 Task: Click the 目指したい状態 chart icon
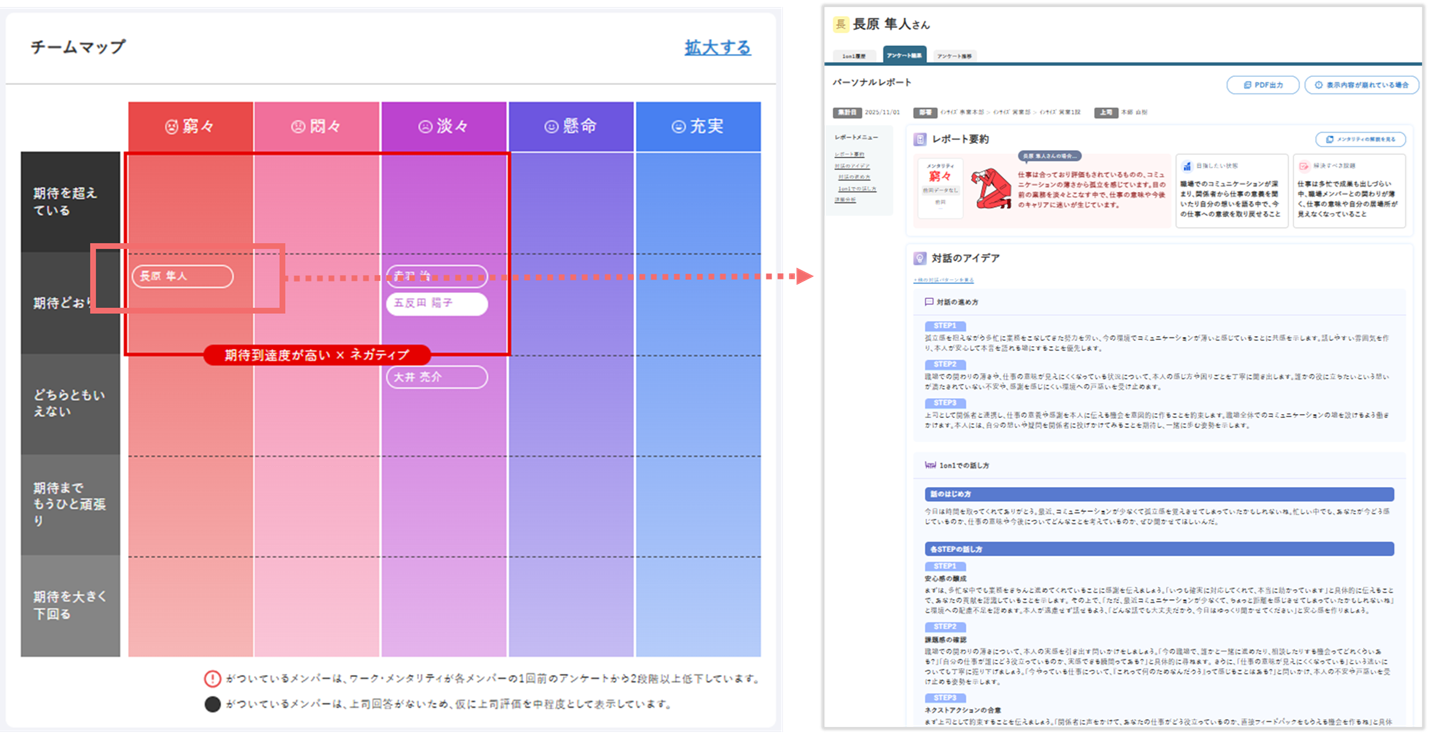pos(1186,166)
